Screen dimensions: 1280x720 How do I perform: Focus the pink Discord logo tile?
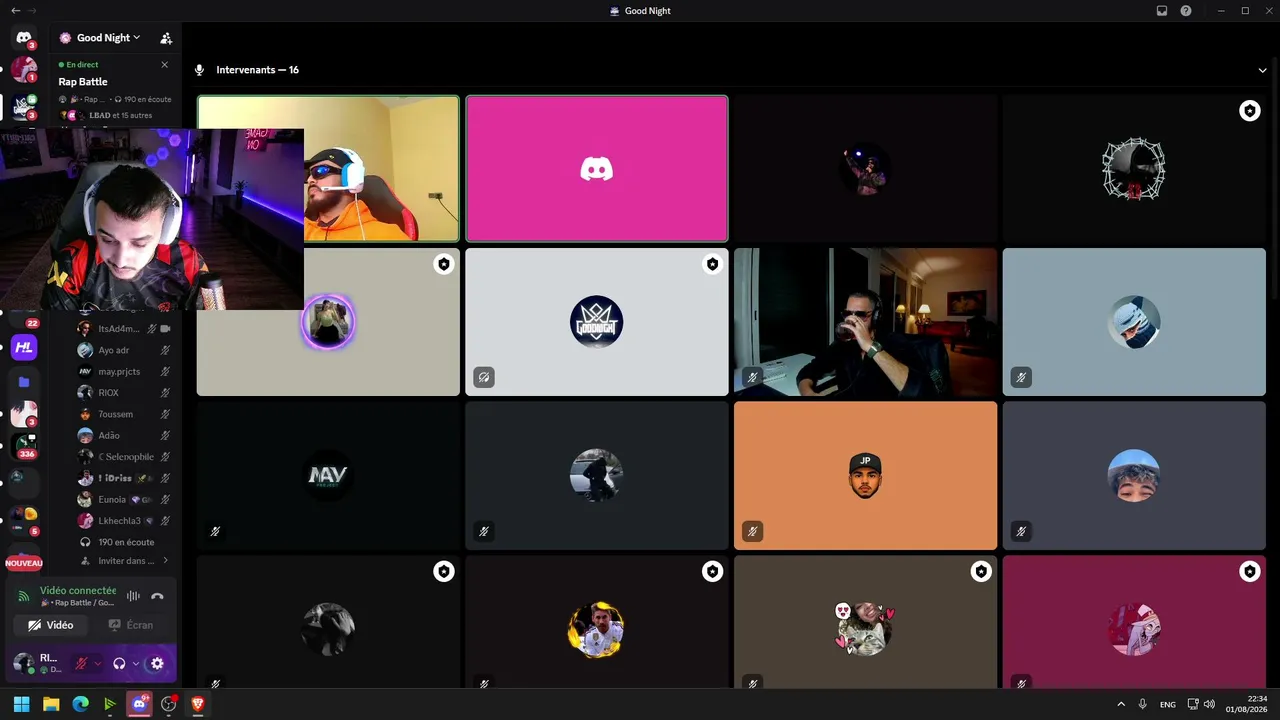tap(597, 169)
